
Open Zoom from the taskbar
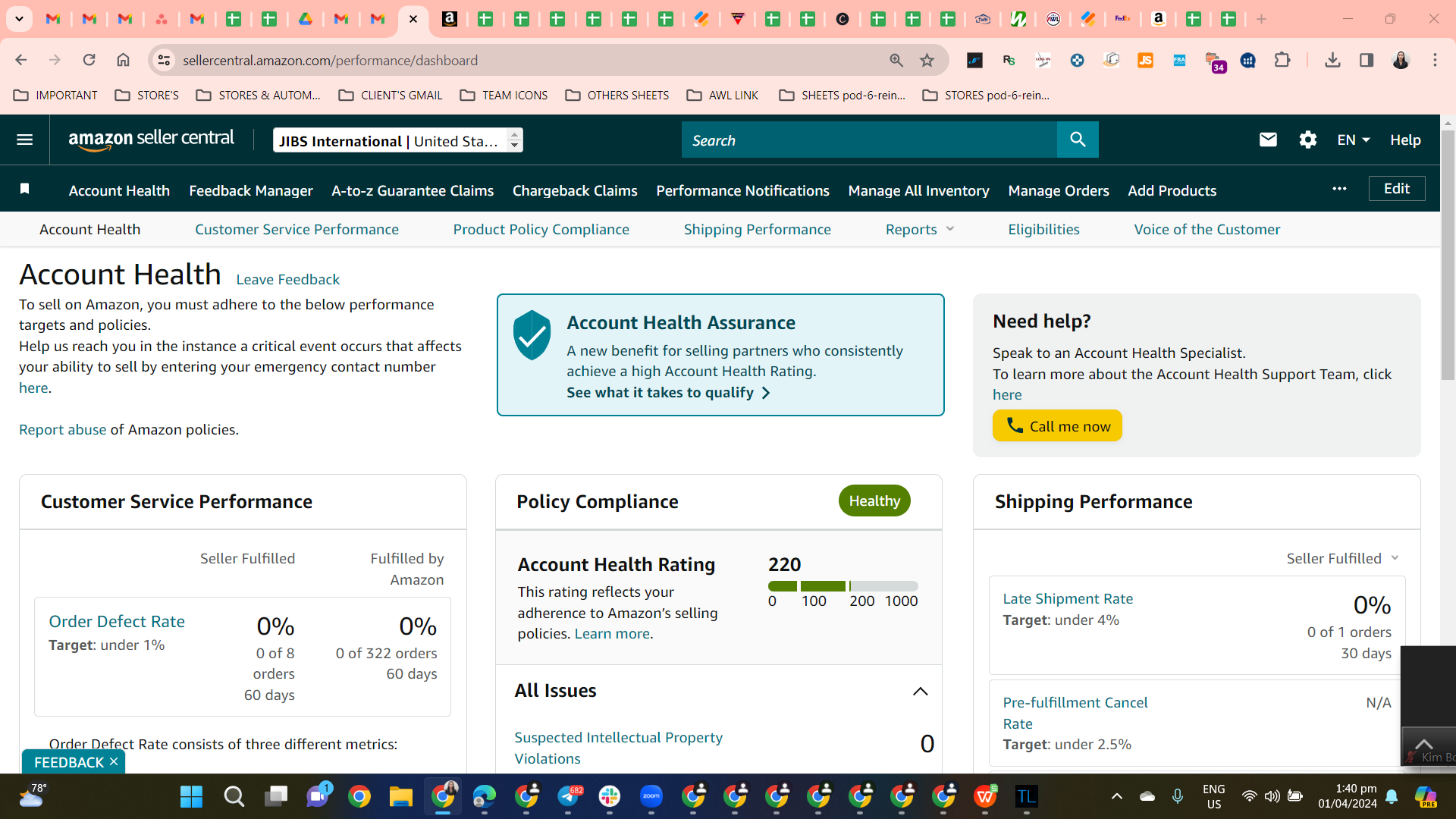click(x=651, y=796)
